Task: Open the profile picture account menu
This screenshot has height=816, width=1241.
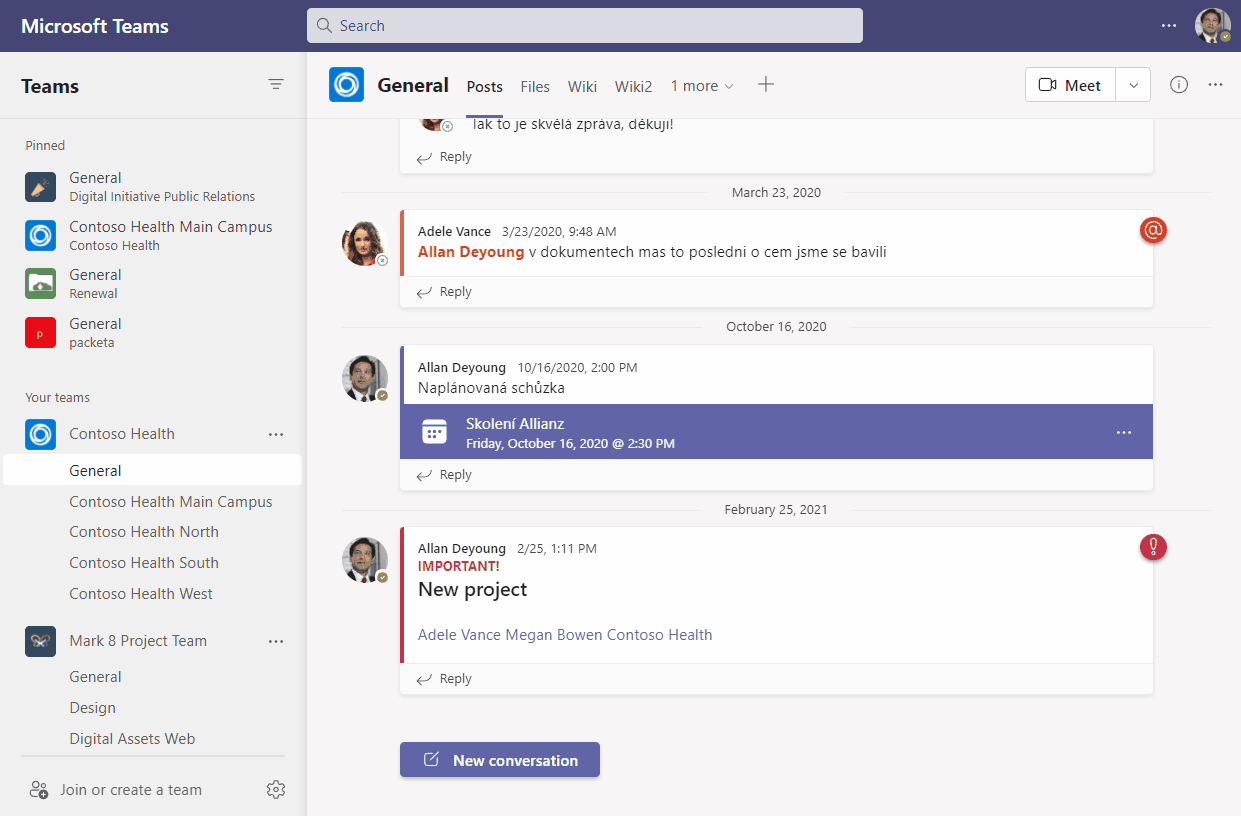Action: (x=1213, y=26)
